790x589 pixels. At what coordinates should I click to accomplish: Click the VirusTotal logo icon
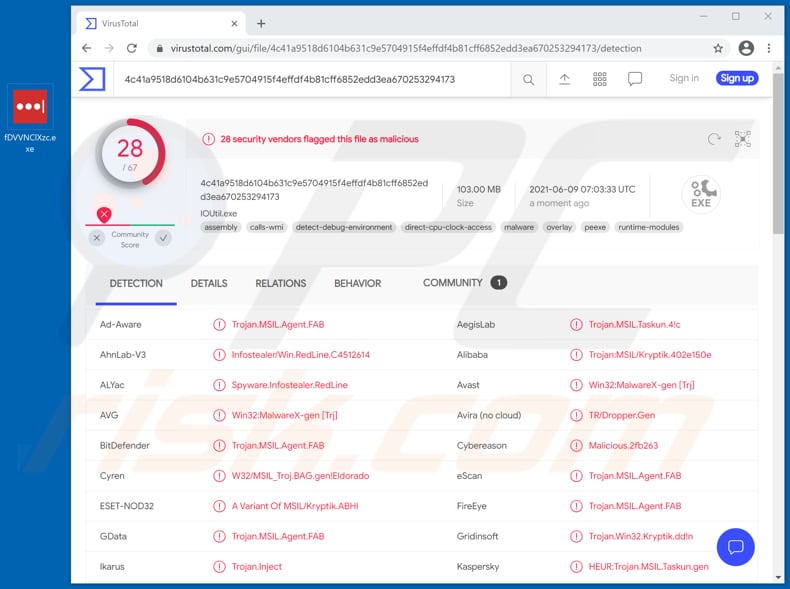click(92, 79)
